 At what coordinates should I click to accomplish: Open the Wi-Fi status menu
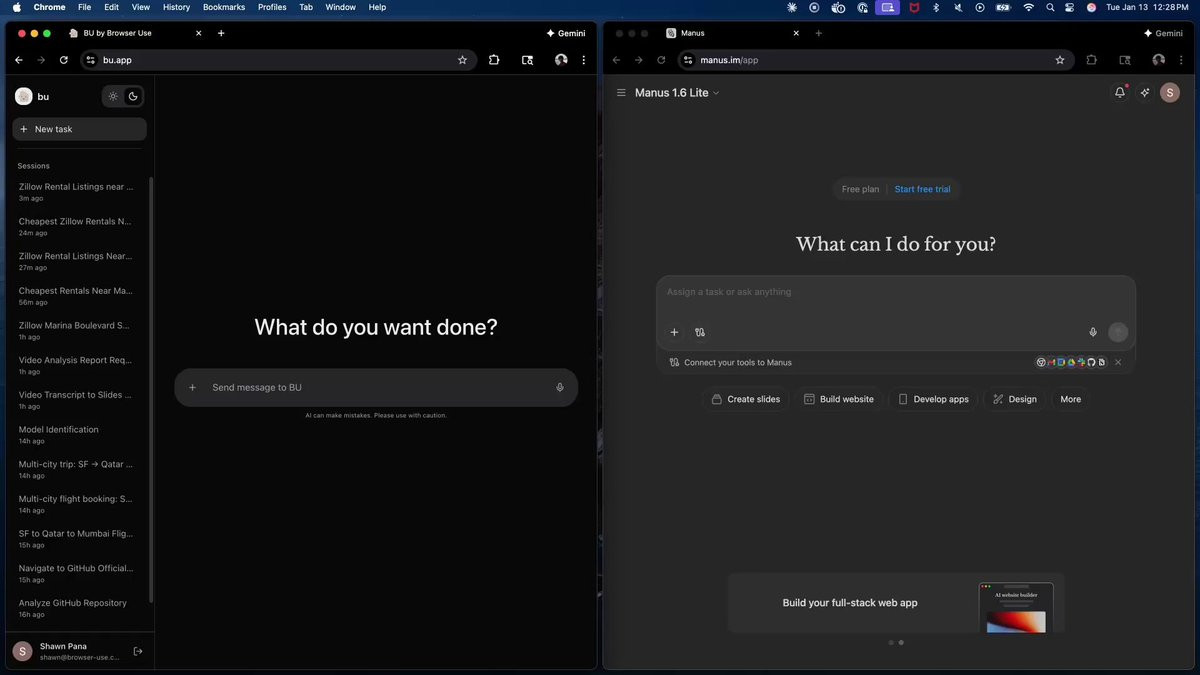pos(1028,7)
